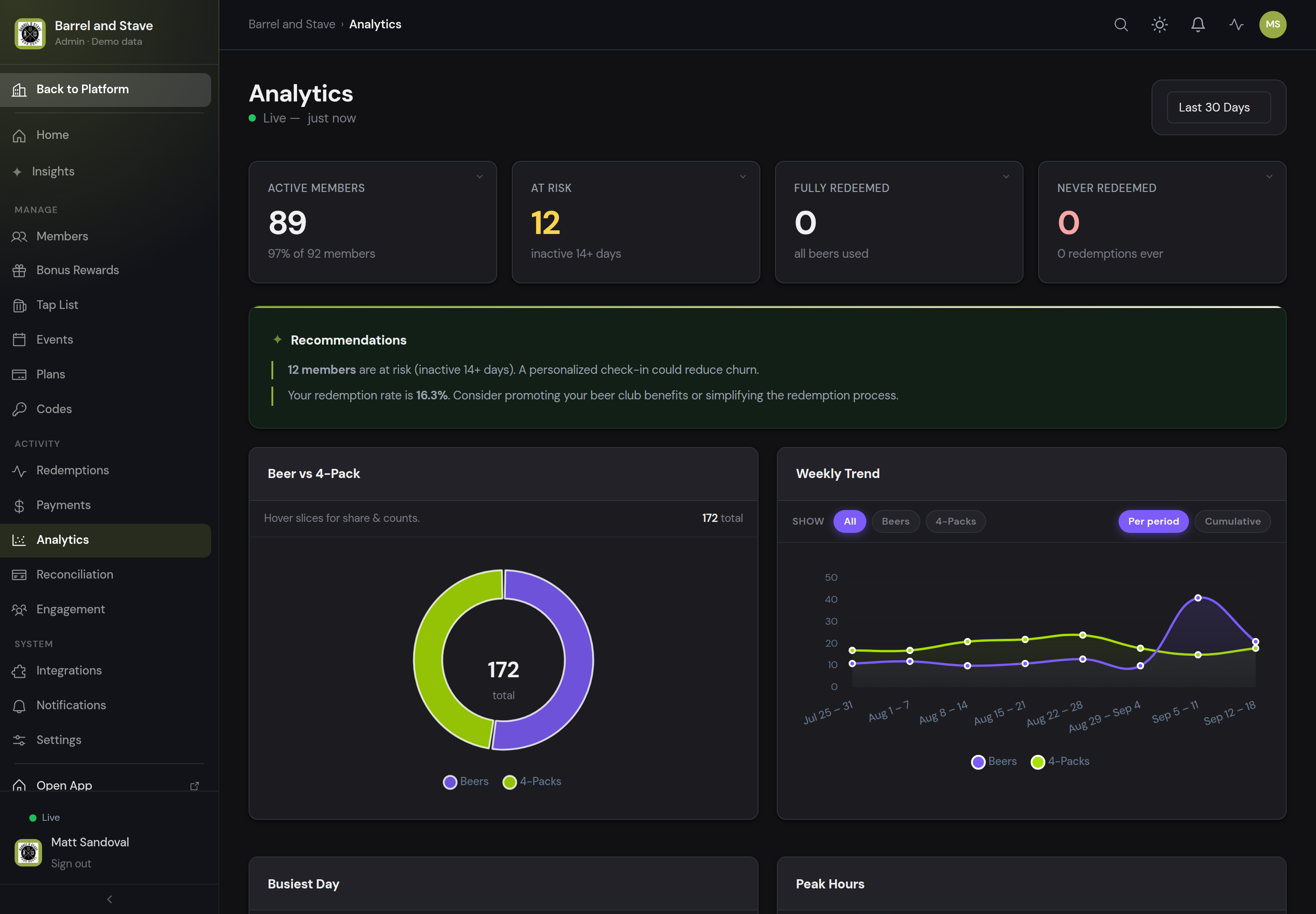The width and height of the screenshot is (1316, 914).
Task: Open App via external link icon
Action: click(195, 786)
